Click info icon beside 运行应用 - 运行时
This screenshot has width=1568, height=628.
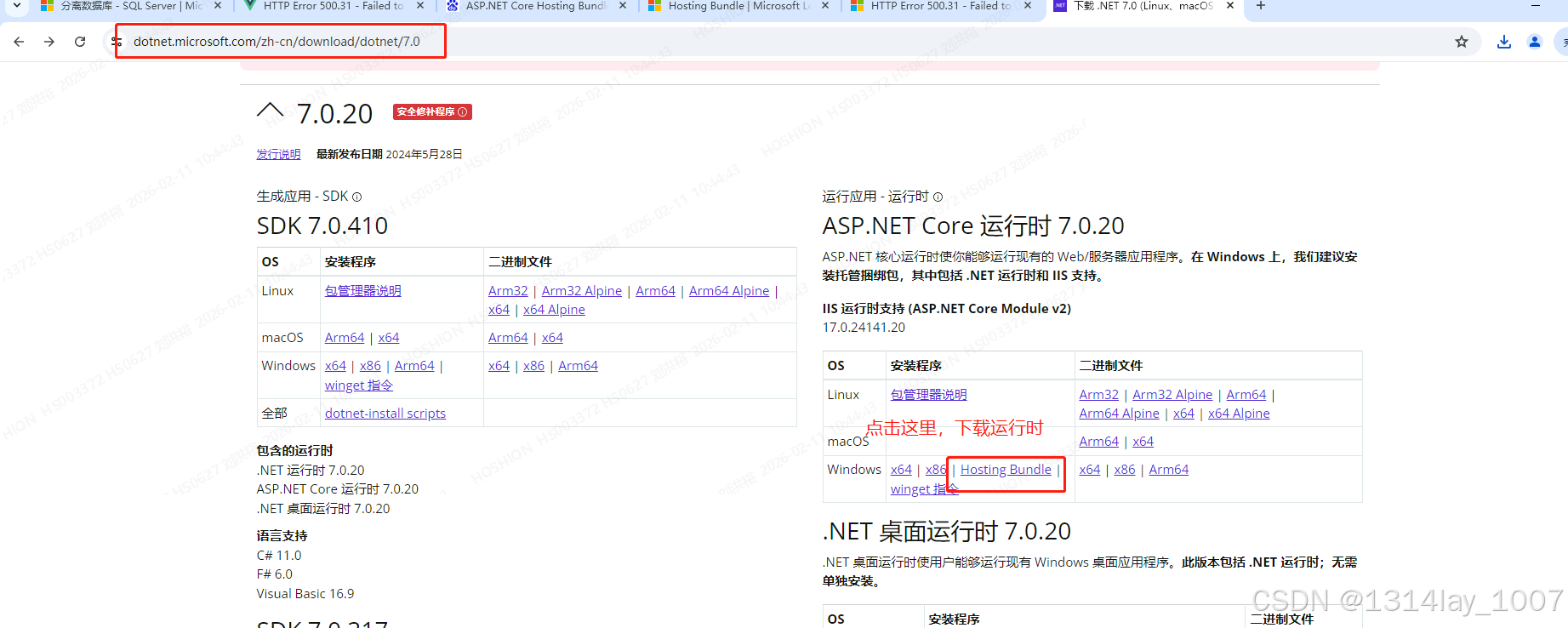pyautogui.click(x=938, y=197)
